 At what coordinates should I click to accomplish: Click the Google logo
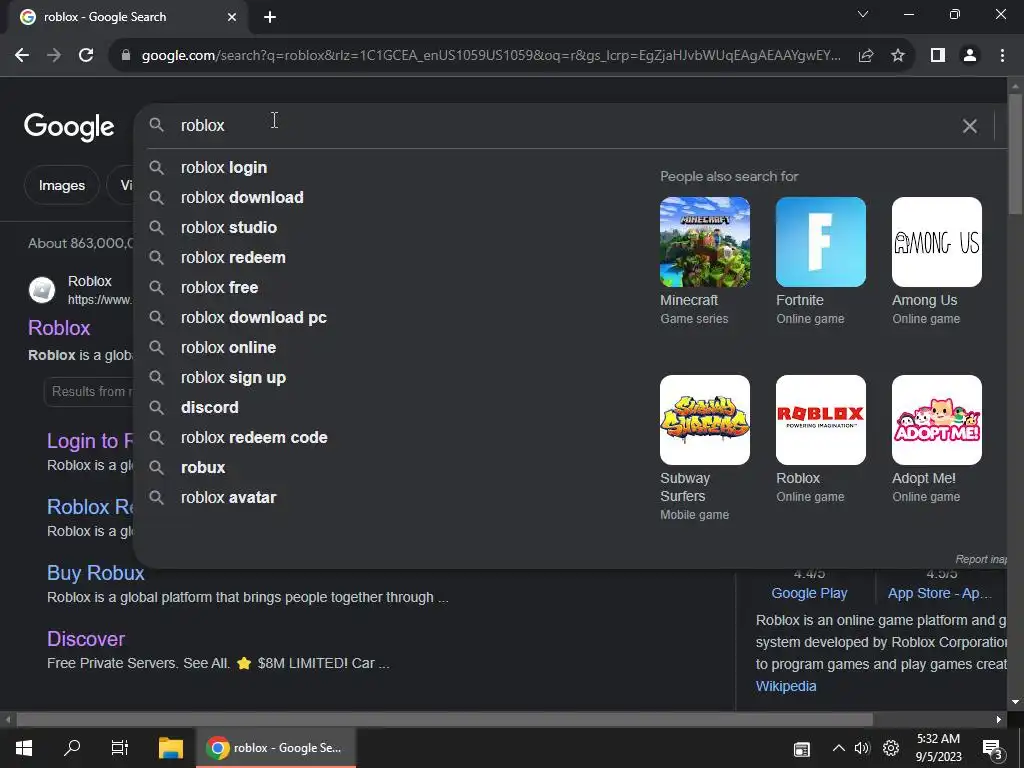tap(69, 127)
